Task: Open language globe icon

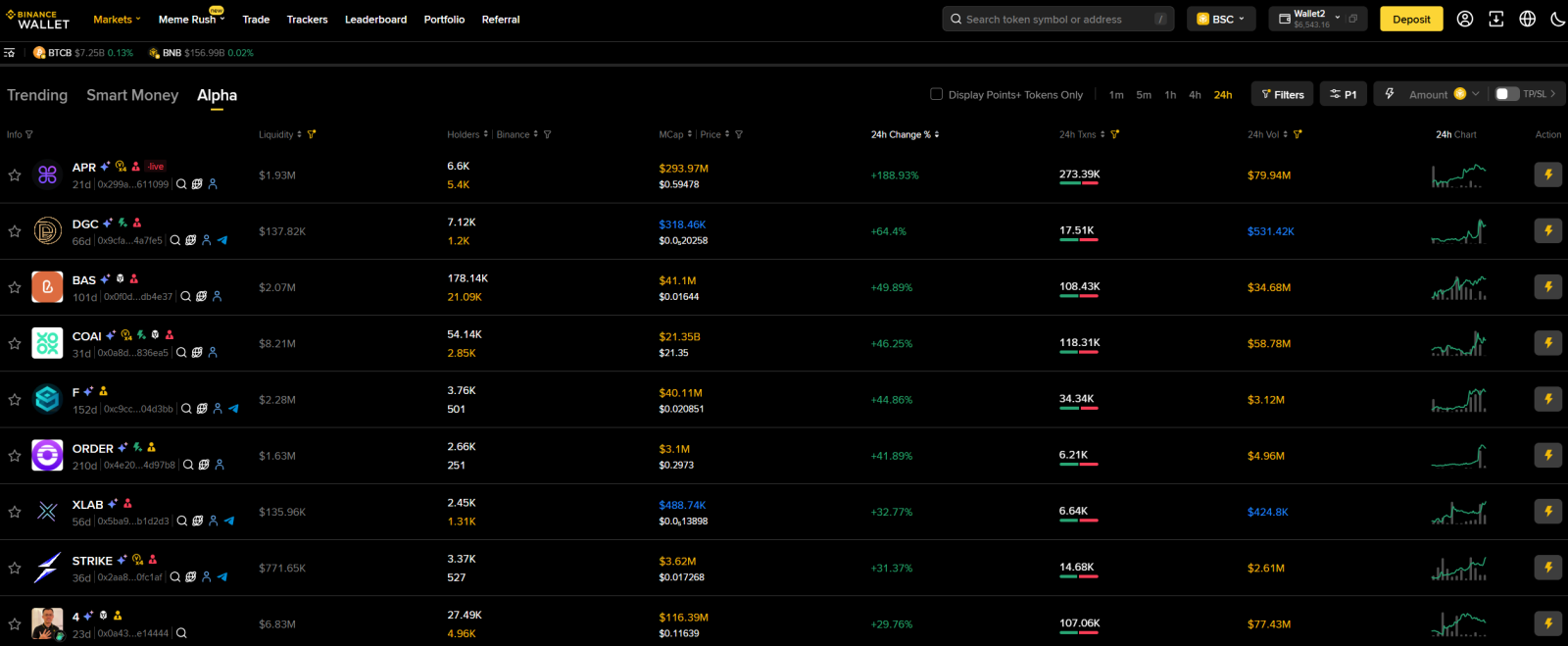Action: [x=1528, y=19]
